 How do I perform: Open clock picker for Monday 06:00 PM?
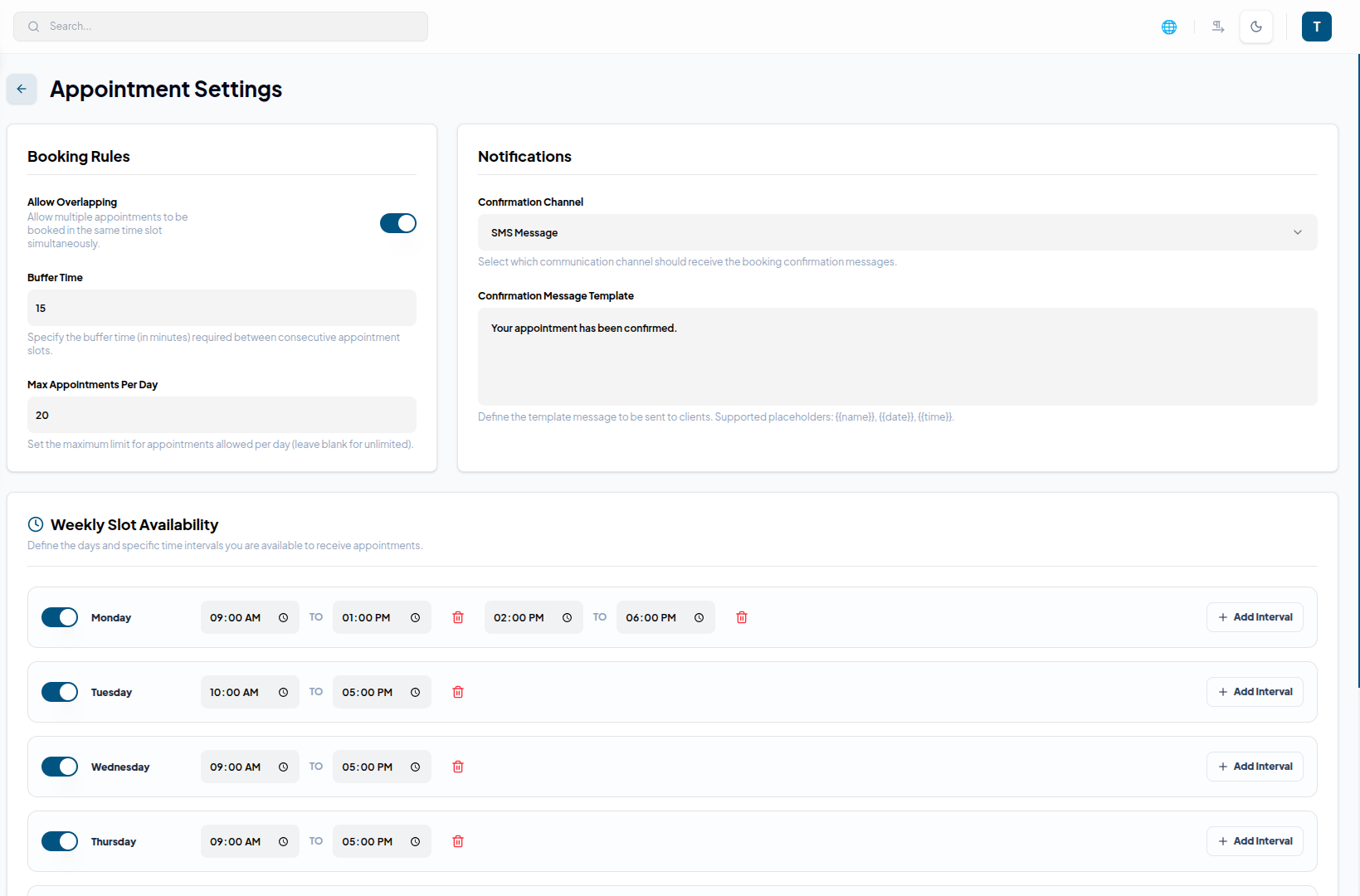coord(699,618)
